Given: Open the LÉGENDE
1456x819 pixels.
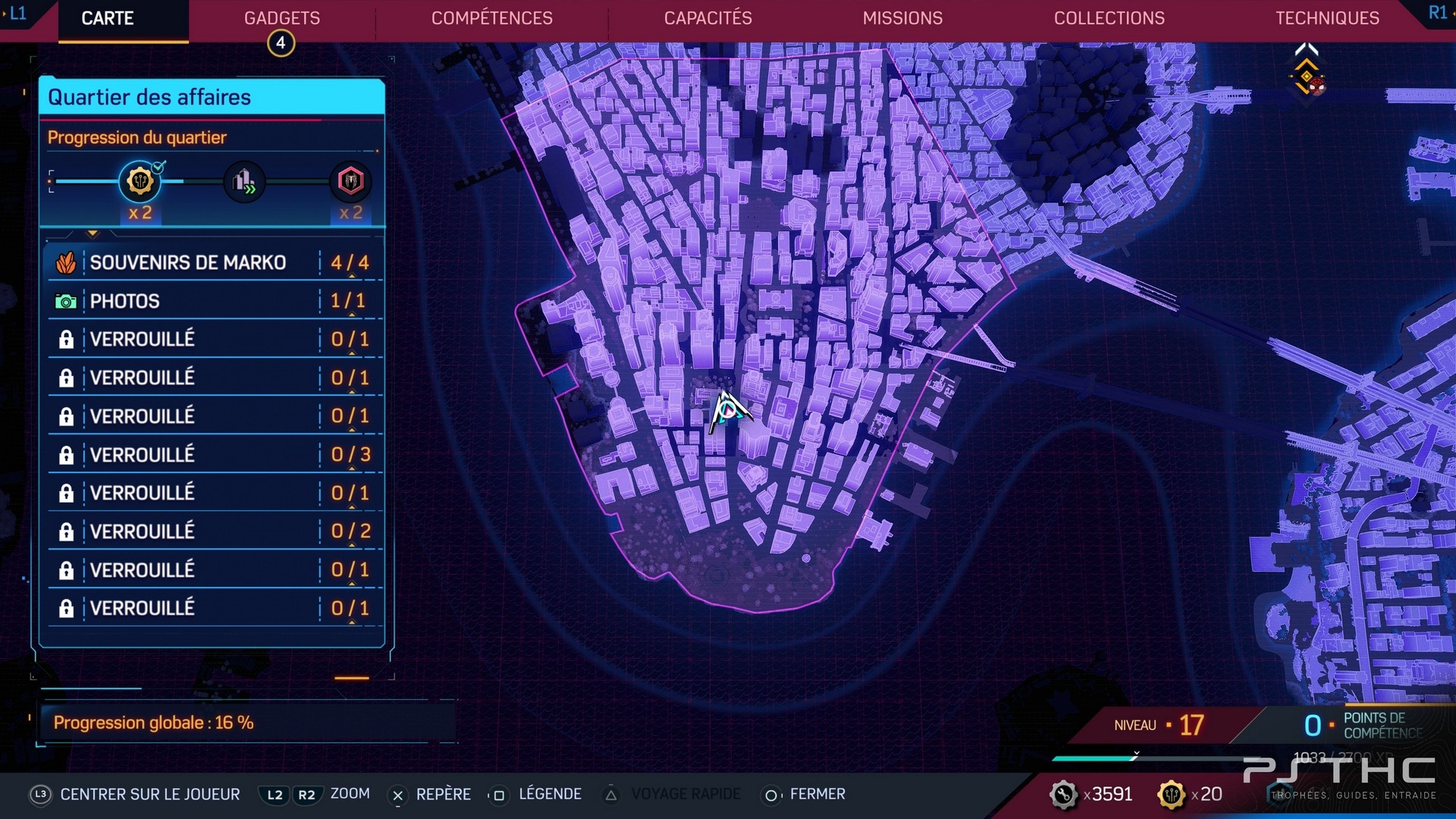Looking at the screenshot, I should tap(551, 794).
